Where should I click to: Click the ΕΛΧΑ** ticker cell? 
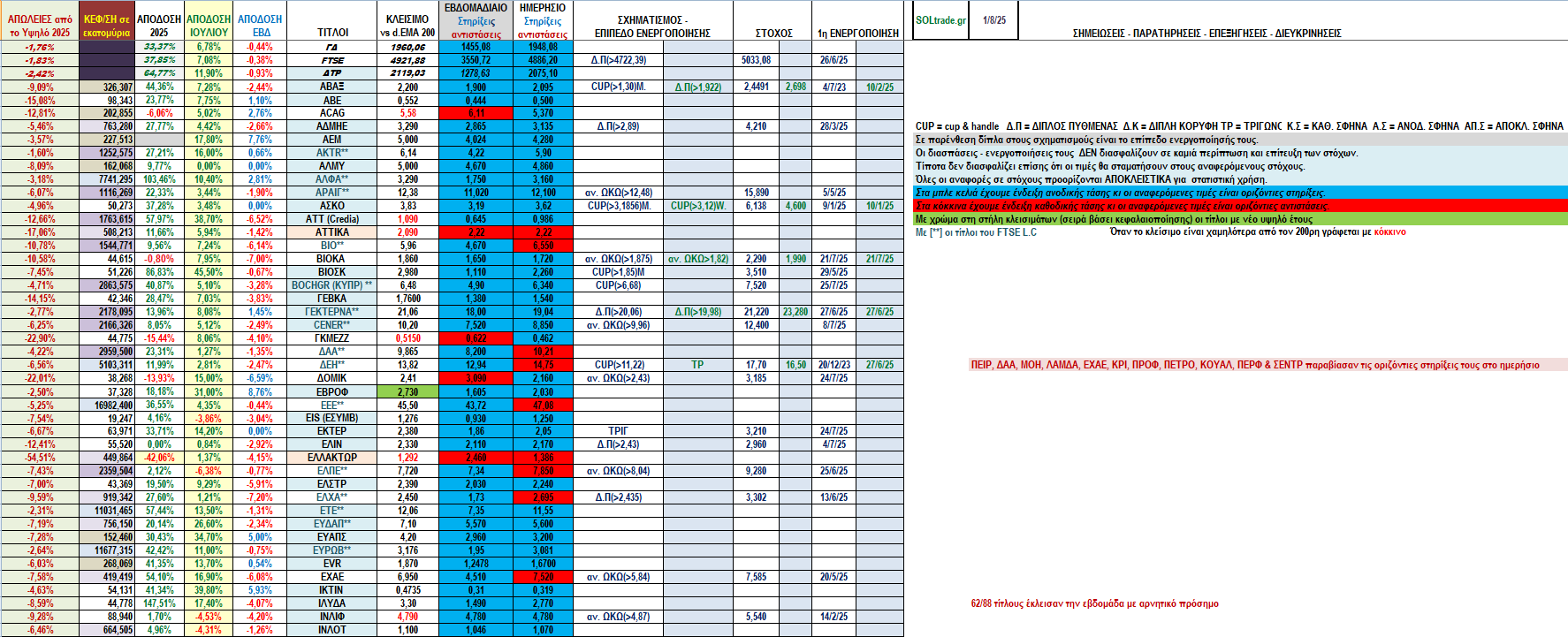pos(332,497)
